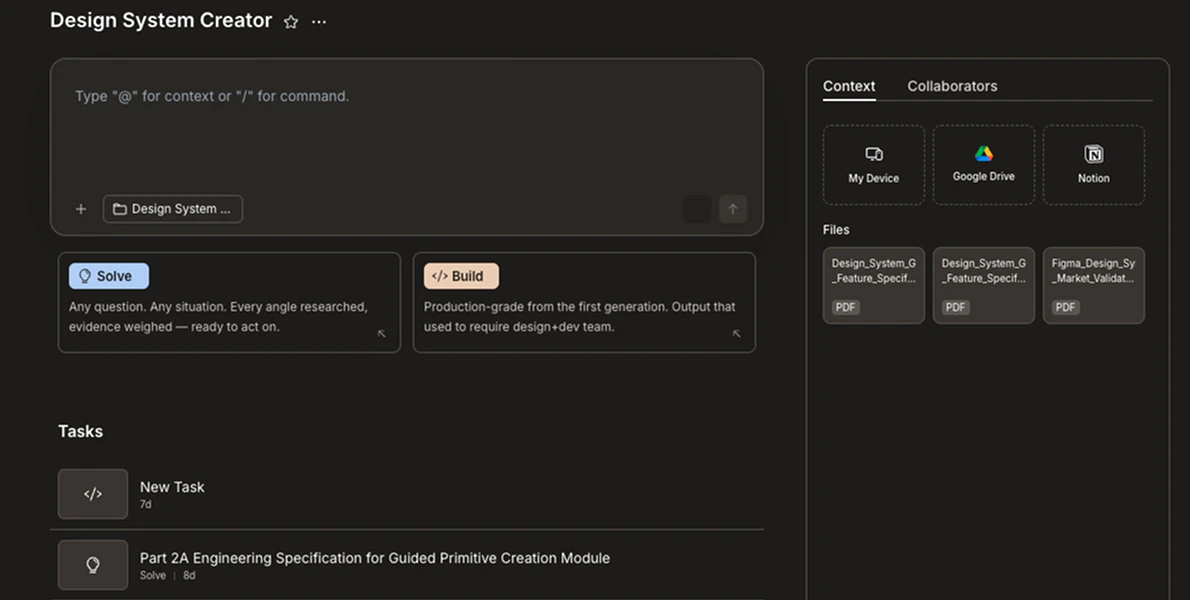Open the Design System folder selector

173,209
